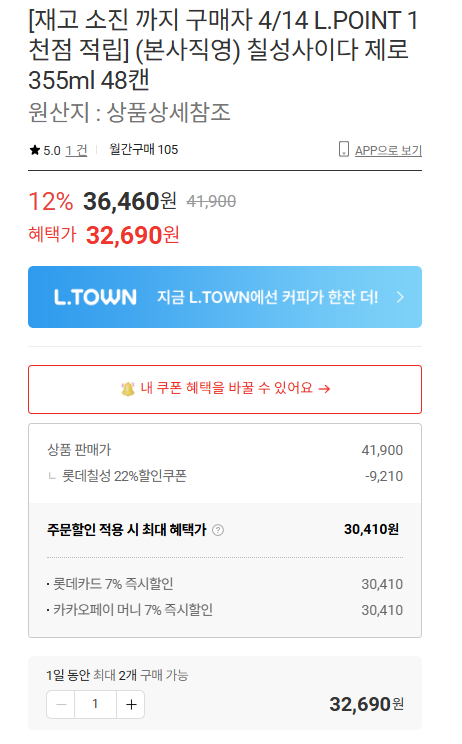Click the L.TOWN logo in blue banner

(x=95, y=297)
